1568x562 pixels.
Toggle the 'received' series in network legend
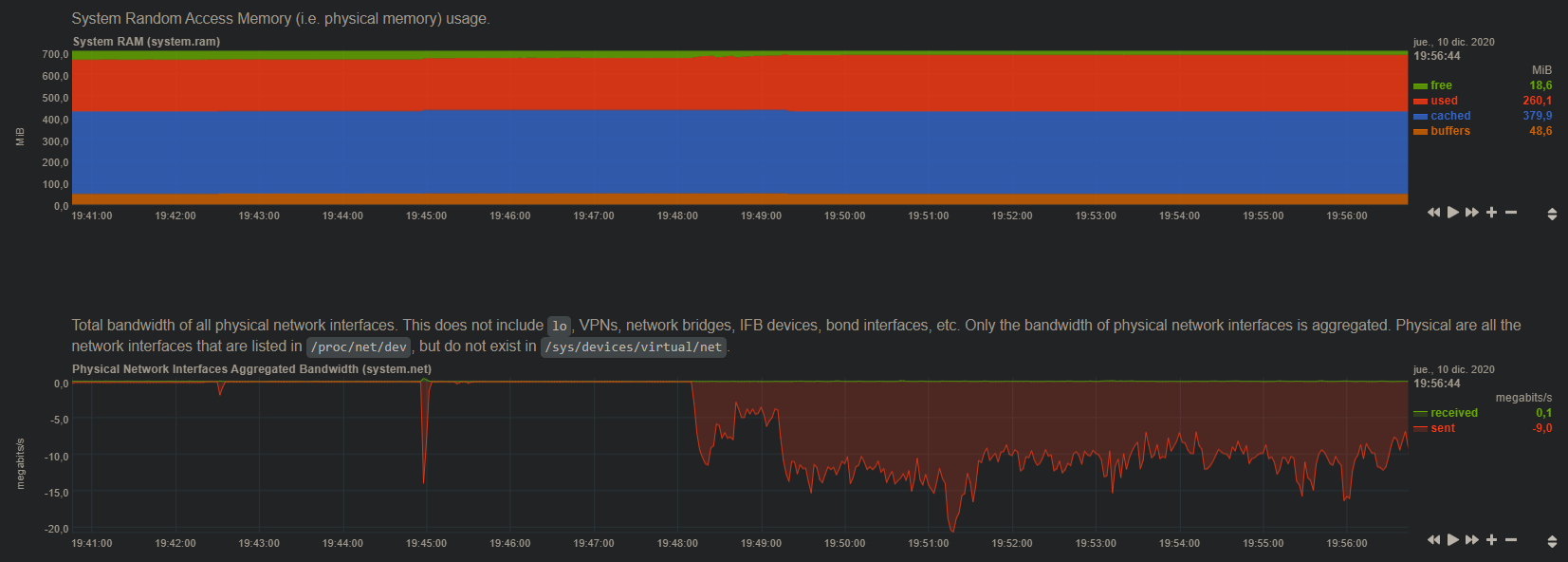[x=1454, y=413]
